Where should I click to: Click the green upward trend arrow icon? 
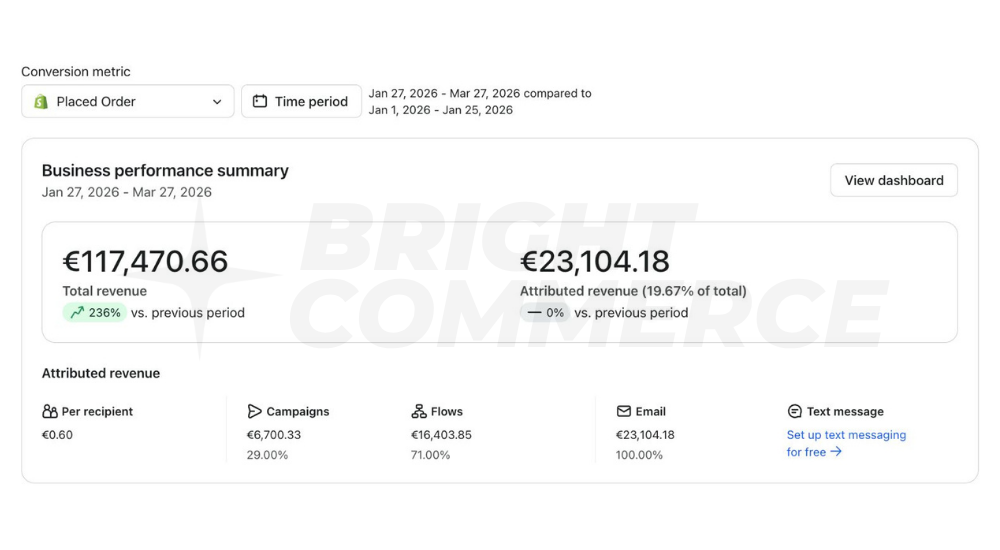77,313
